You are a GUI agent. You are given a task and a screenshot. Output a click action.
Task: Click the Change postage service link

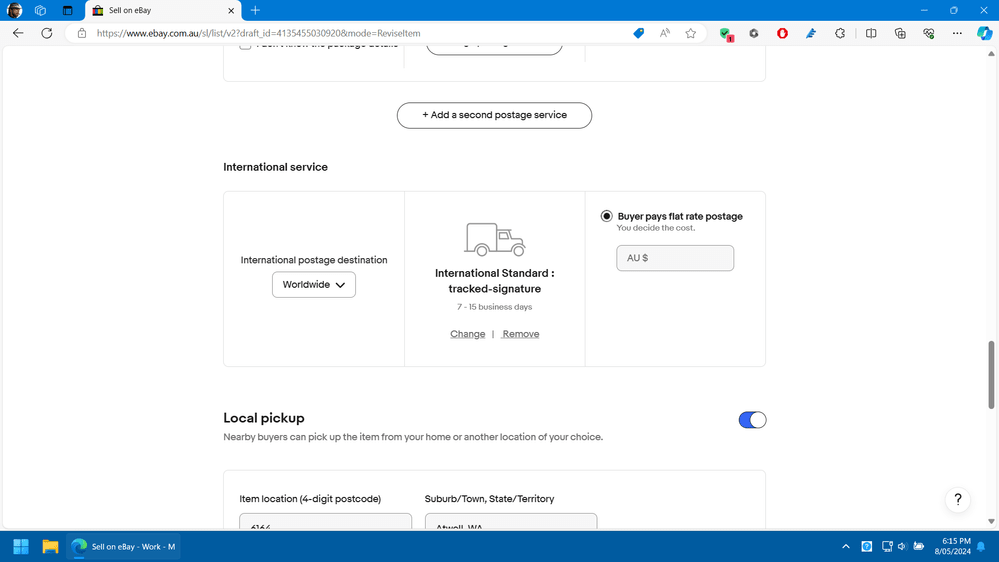coord(468,334)
